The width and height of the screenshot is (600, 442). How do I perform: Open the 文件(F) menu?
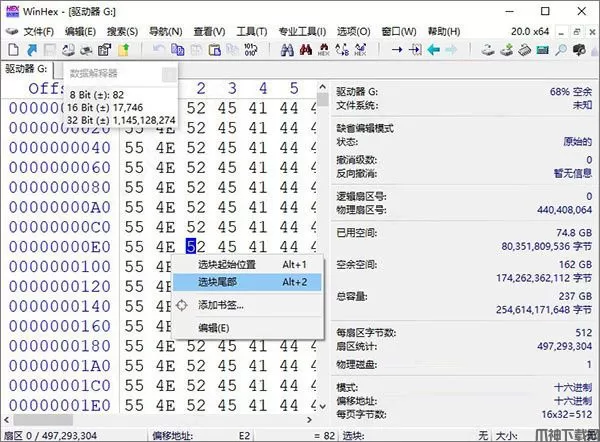38,31
